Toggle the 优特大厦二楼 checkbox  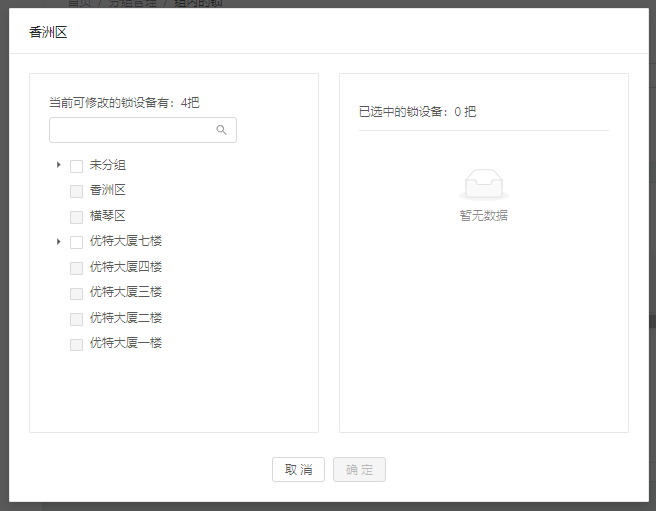point(76,319)
